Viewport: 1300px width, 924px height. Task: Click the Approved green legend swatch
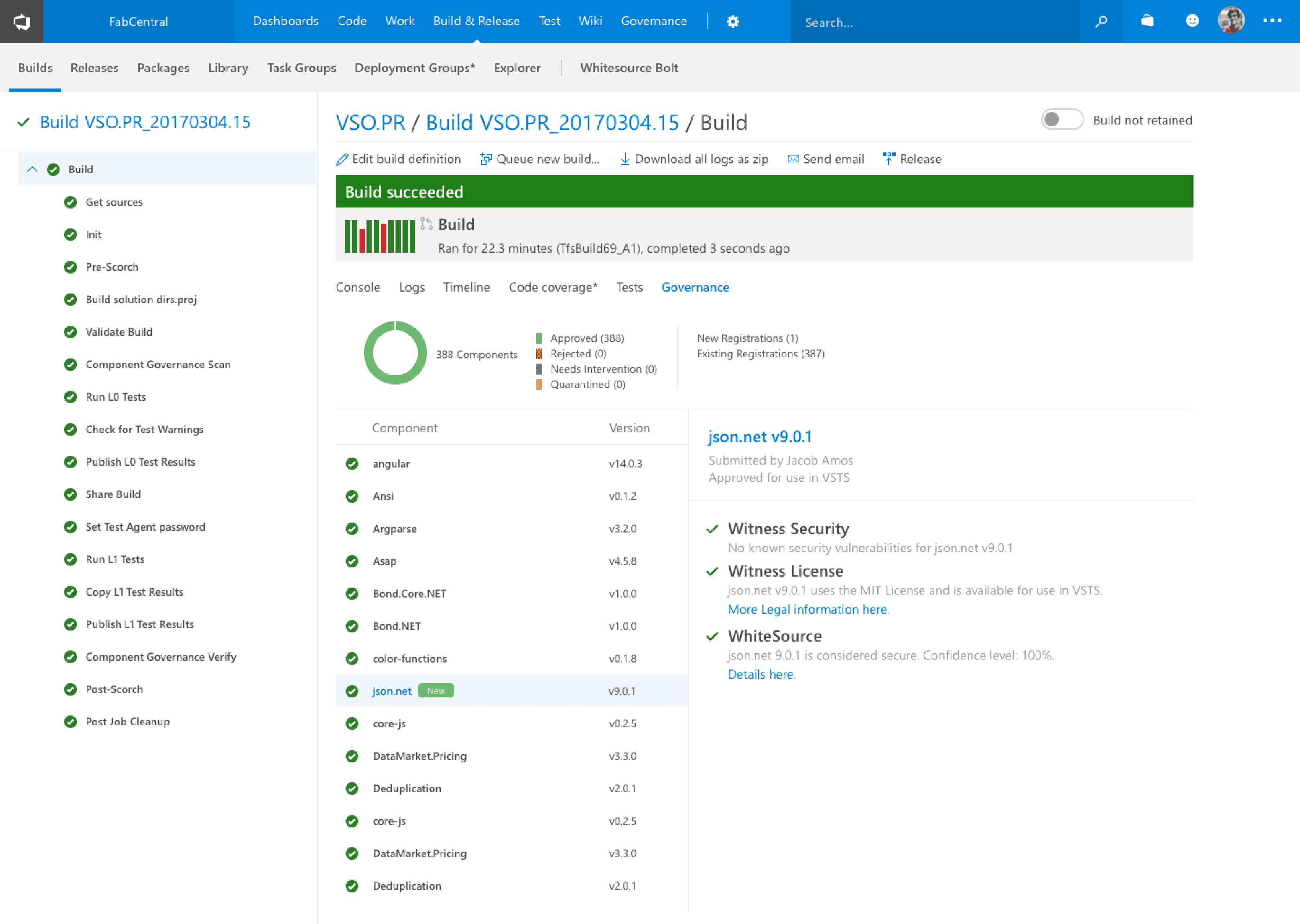[x=538, y=338]
